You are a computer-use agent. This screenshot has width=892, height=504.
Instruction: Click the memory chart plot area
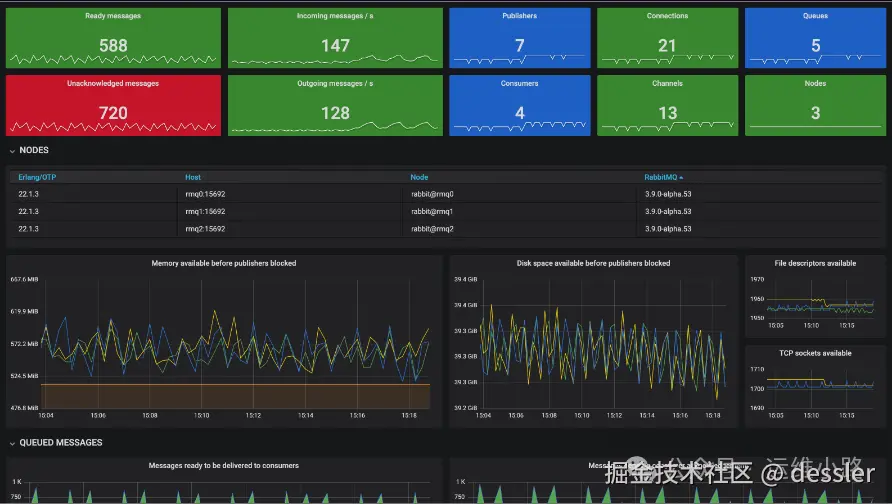pyautogui.click(x=236, y=344)
